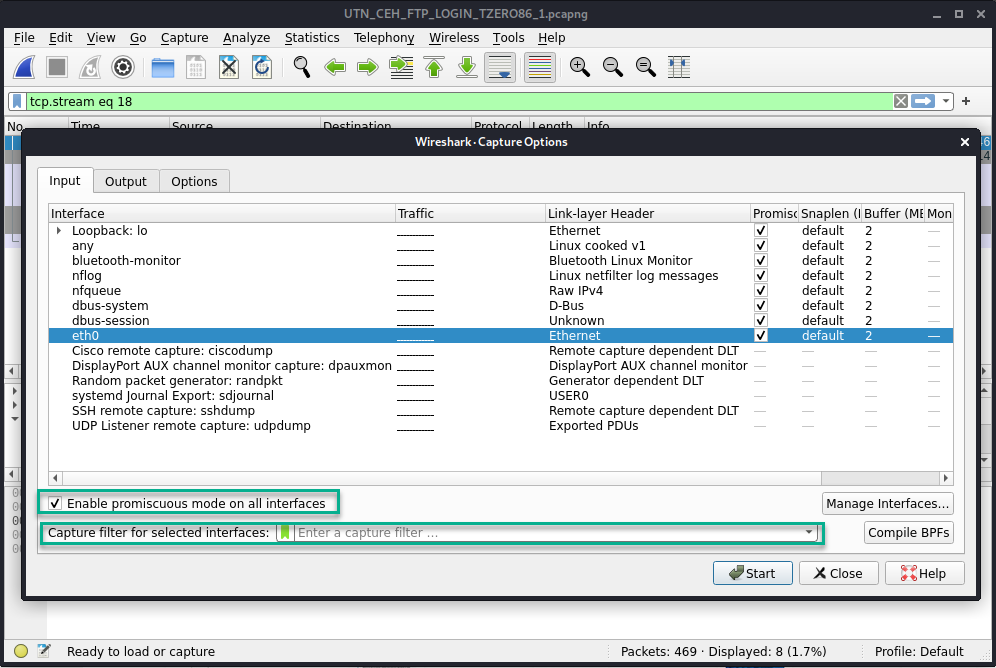Clear the tcp.stream display filter
This screenshot has width=996, height=668.
coord(901,102)
